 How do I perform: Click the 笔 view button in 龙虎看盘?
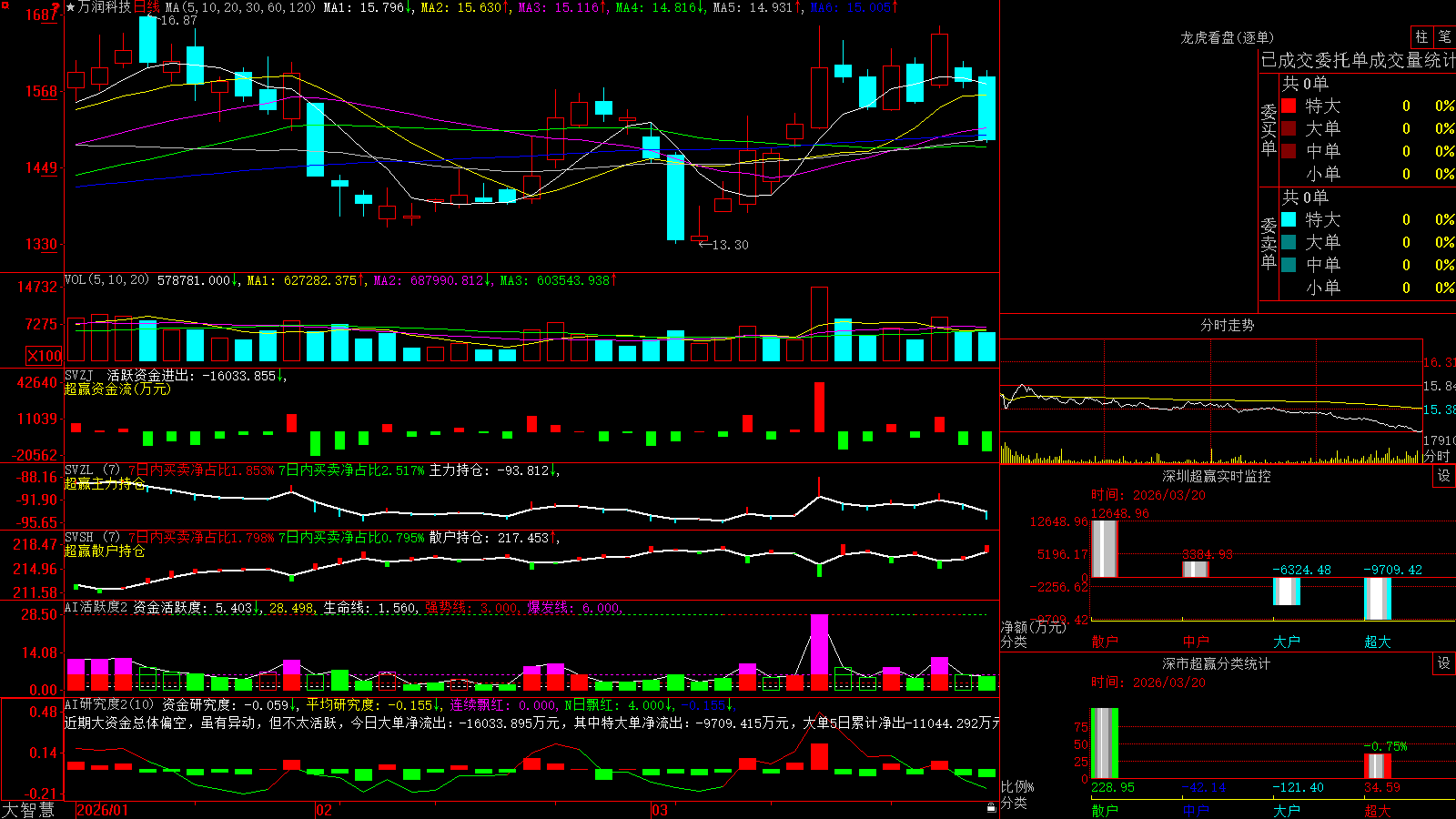point(1444,37)
